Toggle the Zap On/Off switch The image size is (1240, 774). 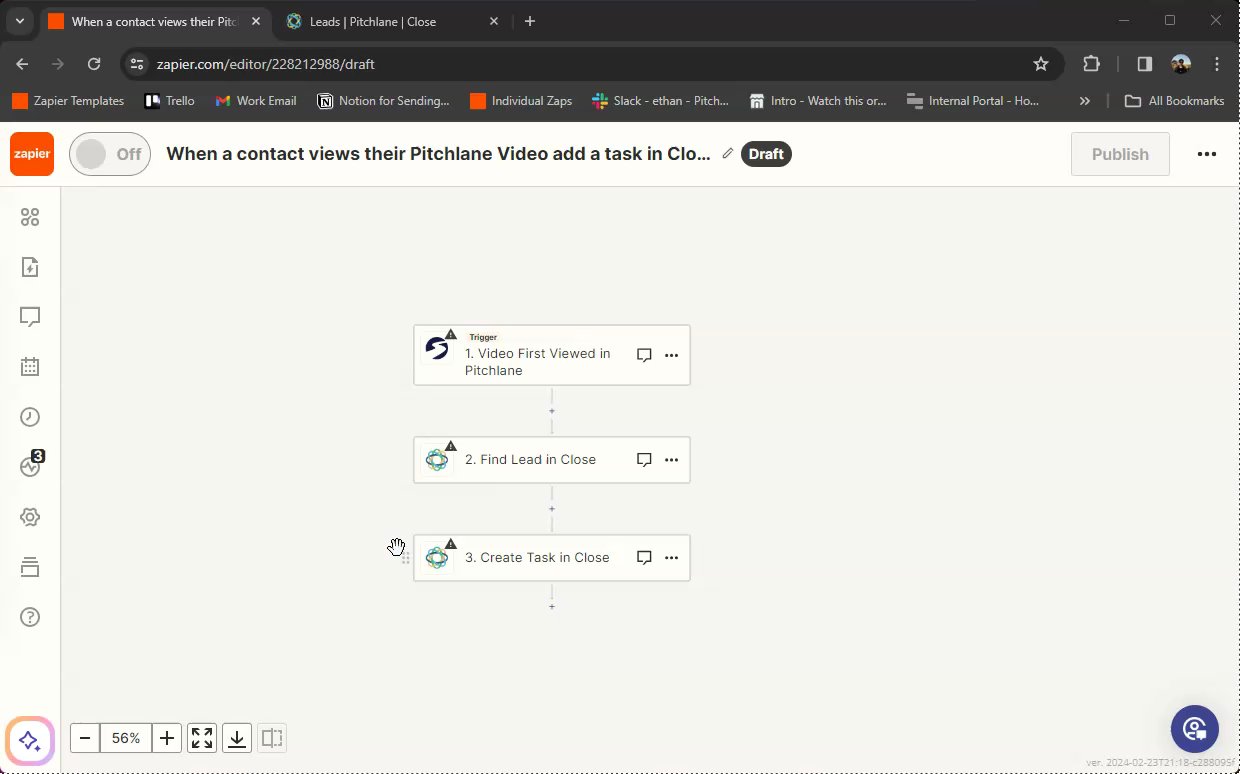[110, 154]
